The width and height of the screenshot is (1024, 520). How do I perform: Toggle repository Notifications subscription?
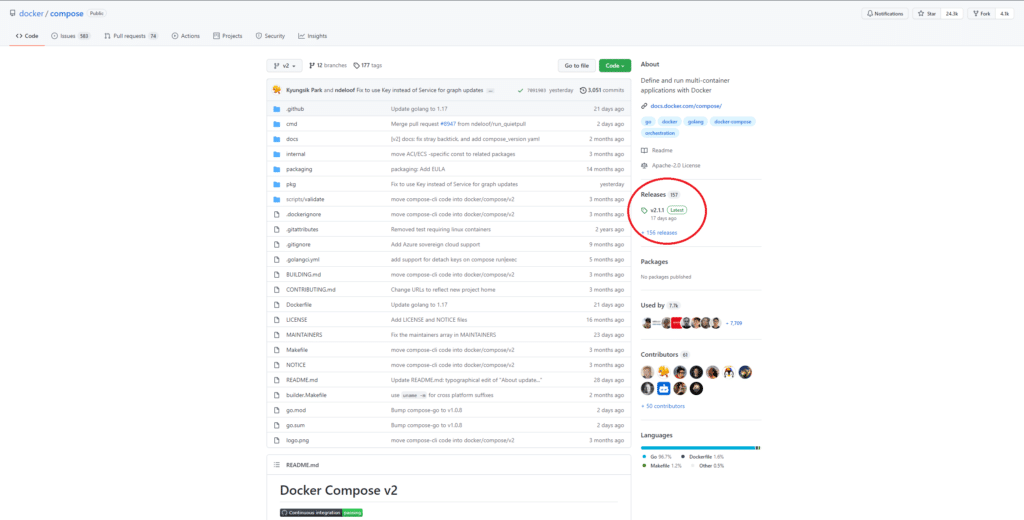[887, 14]
